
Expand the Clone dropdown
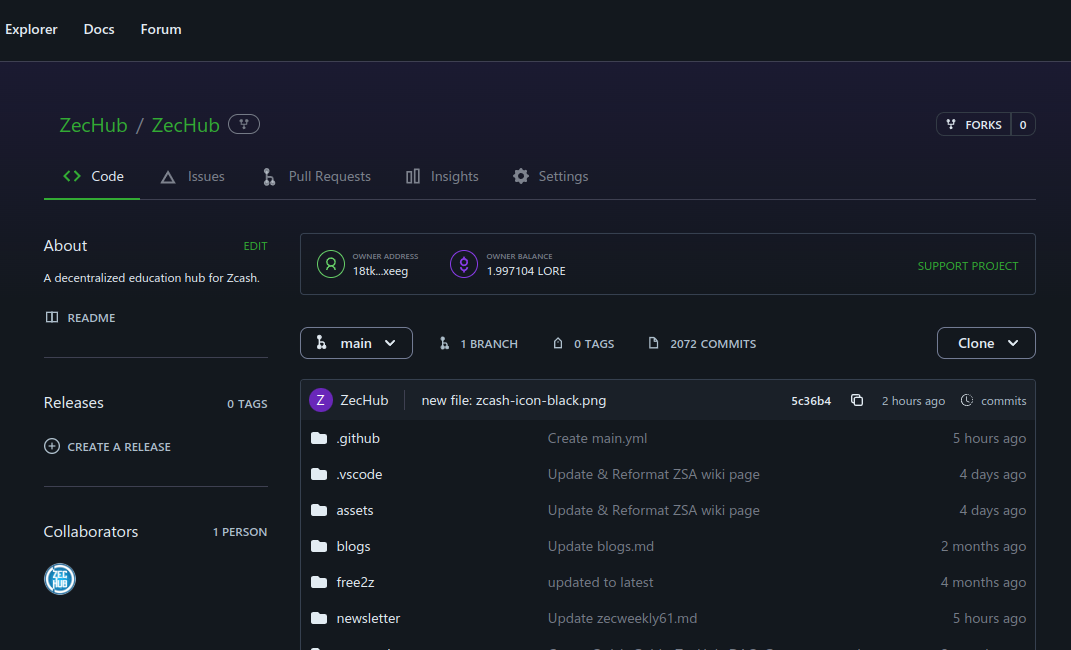[986, 343]
